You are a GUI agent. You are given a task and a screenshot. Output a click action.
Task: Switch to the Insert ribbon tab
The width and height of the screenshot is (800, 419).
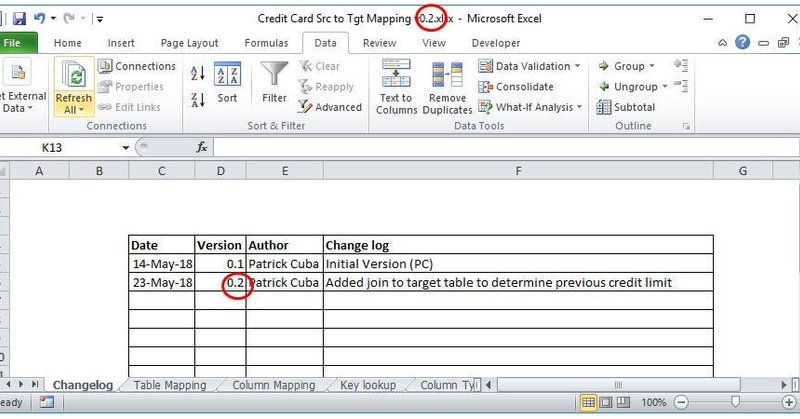tap(121, 43)
